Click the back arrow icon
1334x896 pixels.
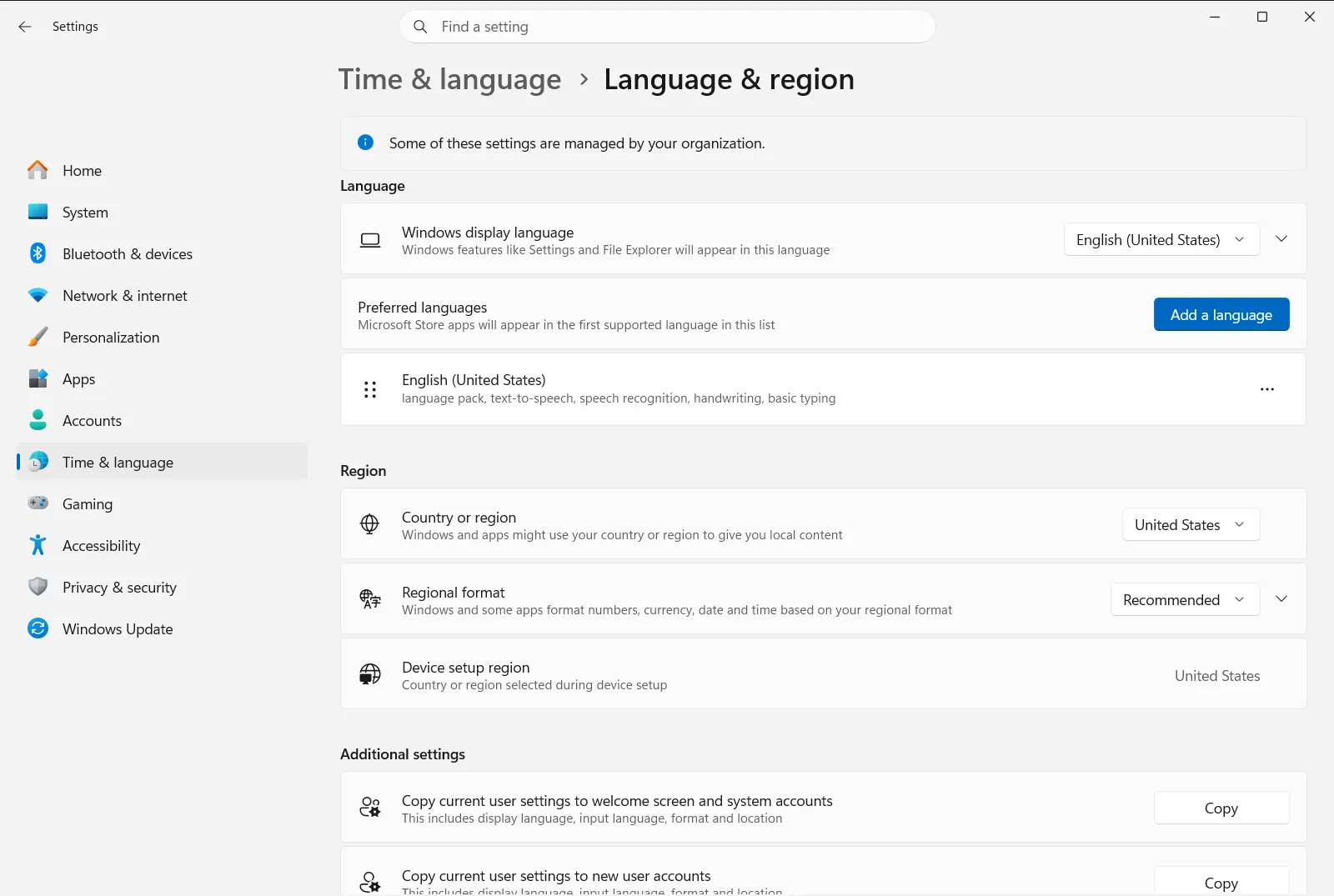(x=25, y=27)
